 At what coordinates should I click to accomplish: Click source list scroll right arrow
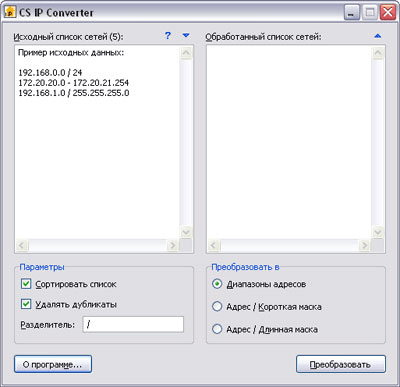[172, 246]
